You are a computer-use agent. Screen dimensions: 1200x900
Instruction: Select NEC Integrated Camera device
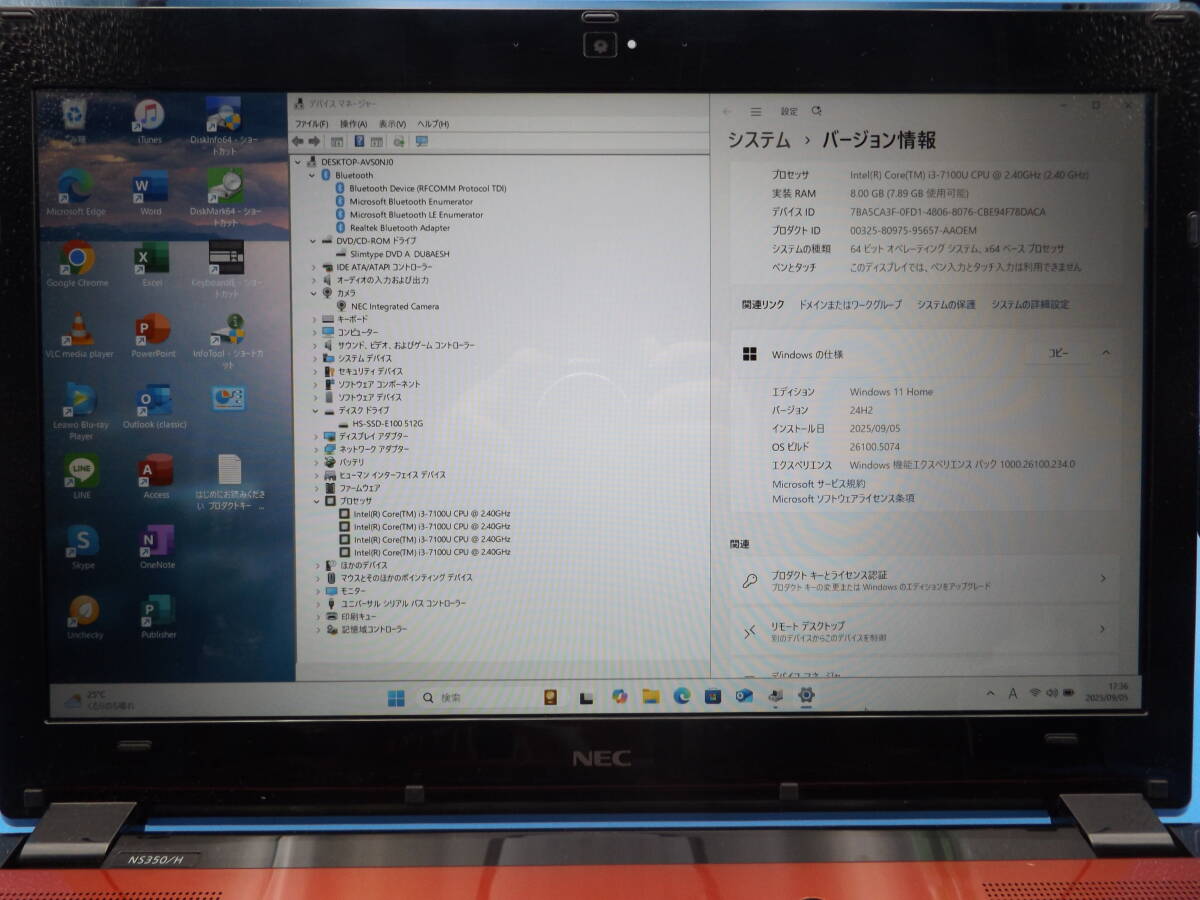(388, 306)
